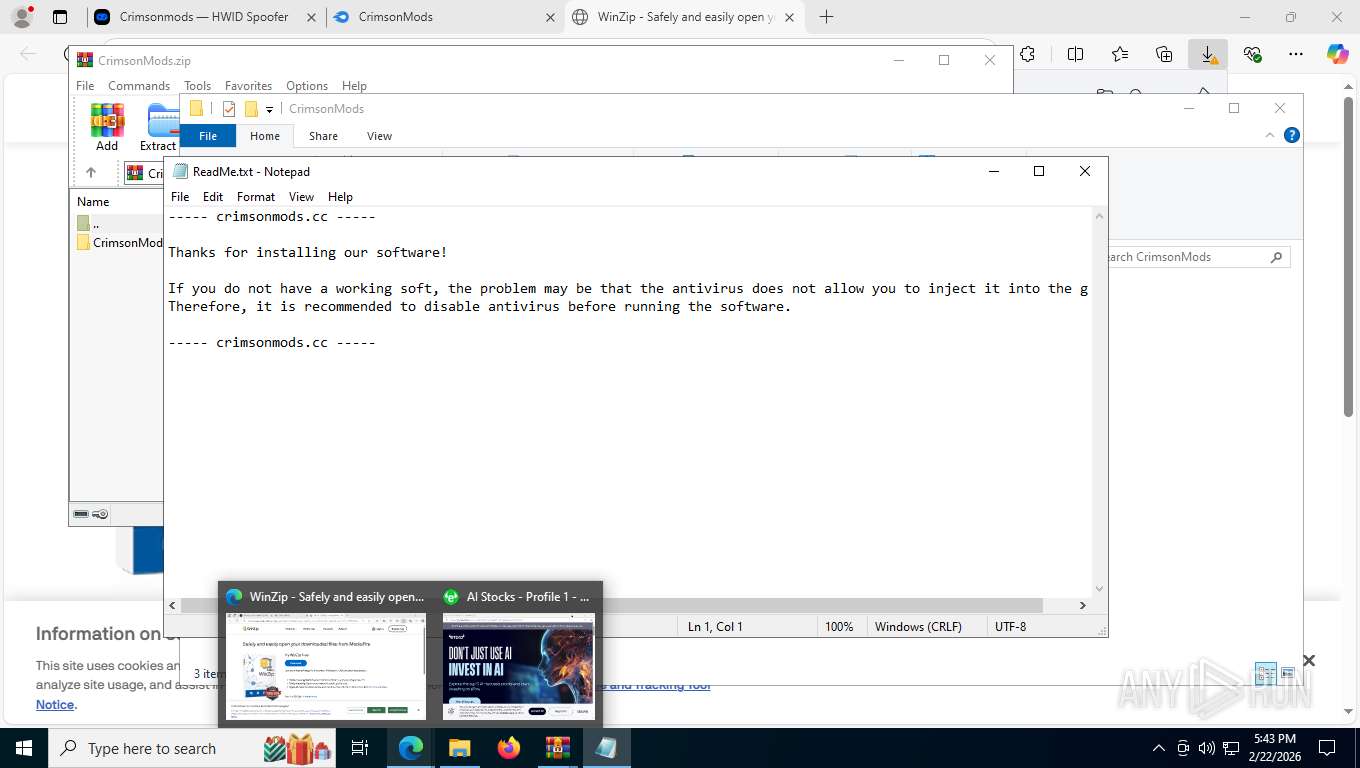This screenshot has width=1360, height=768.
Task: Open Notepad from the taskbar
Action: [606, 747]
